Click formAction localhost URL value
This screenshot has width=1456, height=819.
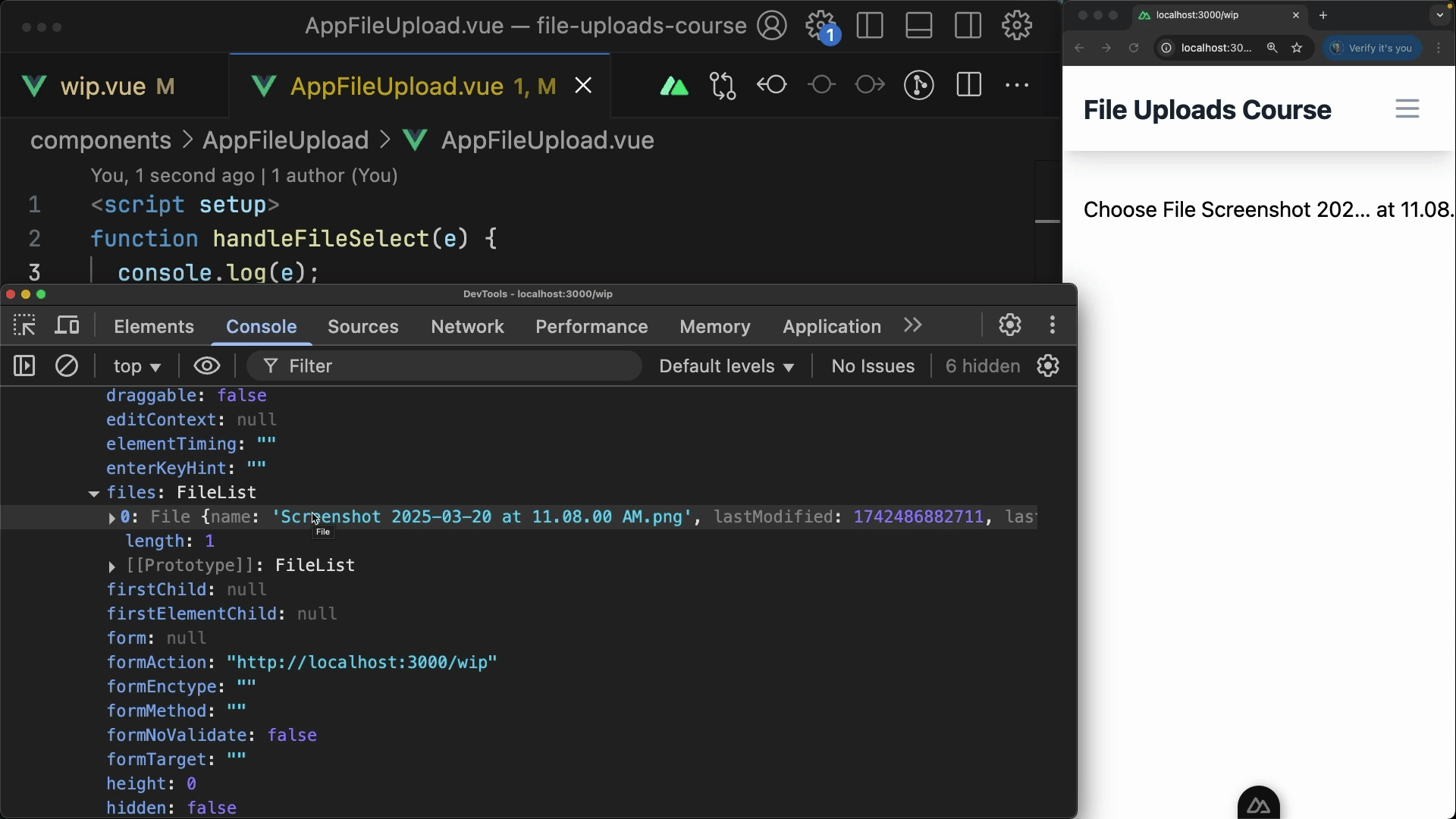362,663
